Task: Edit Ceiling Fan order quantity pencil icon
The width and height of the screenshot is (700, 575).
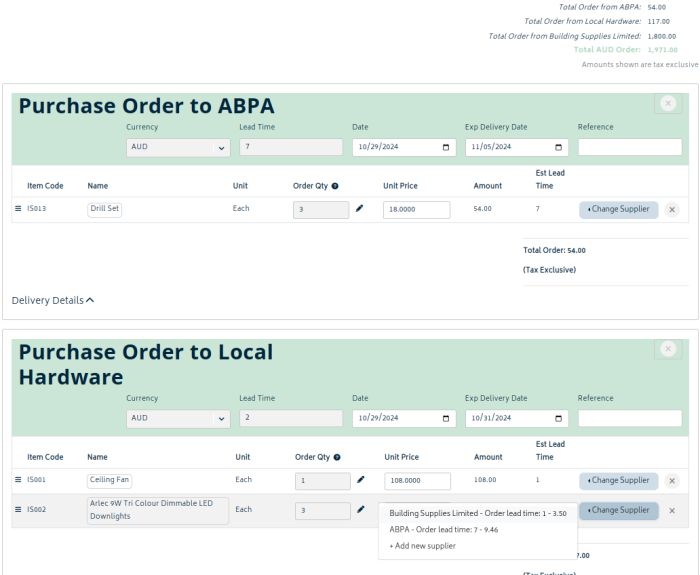Action: 361,480
